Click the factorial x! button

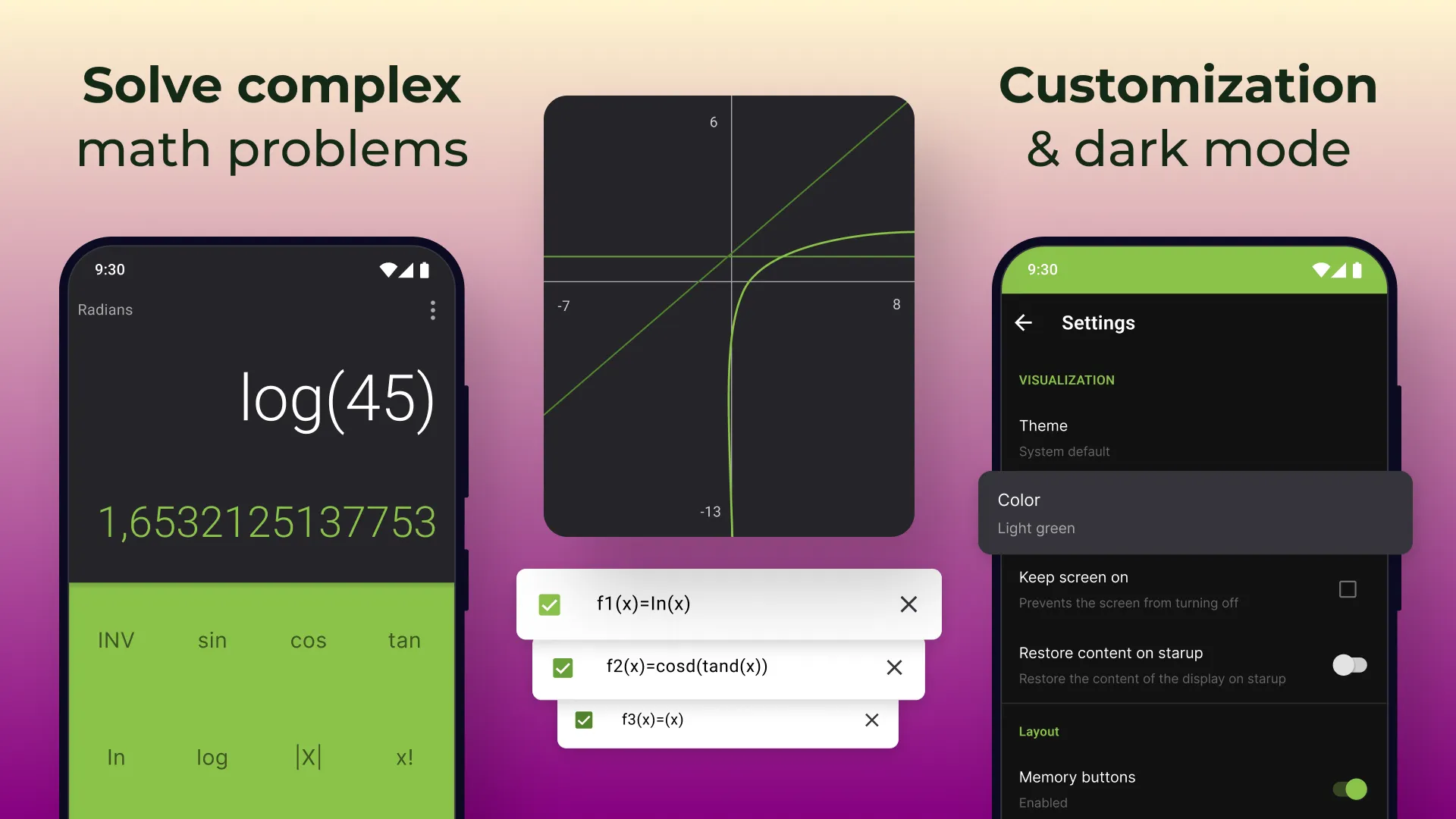click(404, 755)
